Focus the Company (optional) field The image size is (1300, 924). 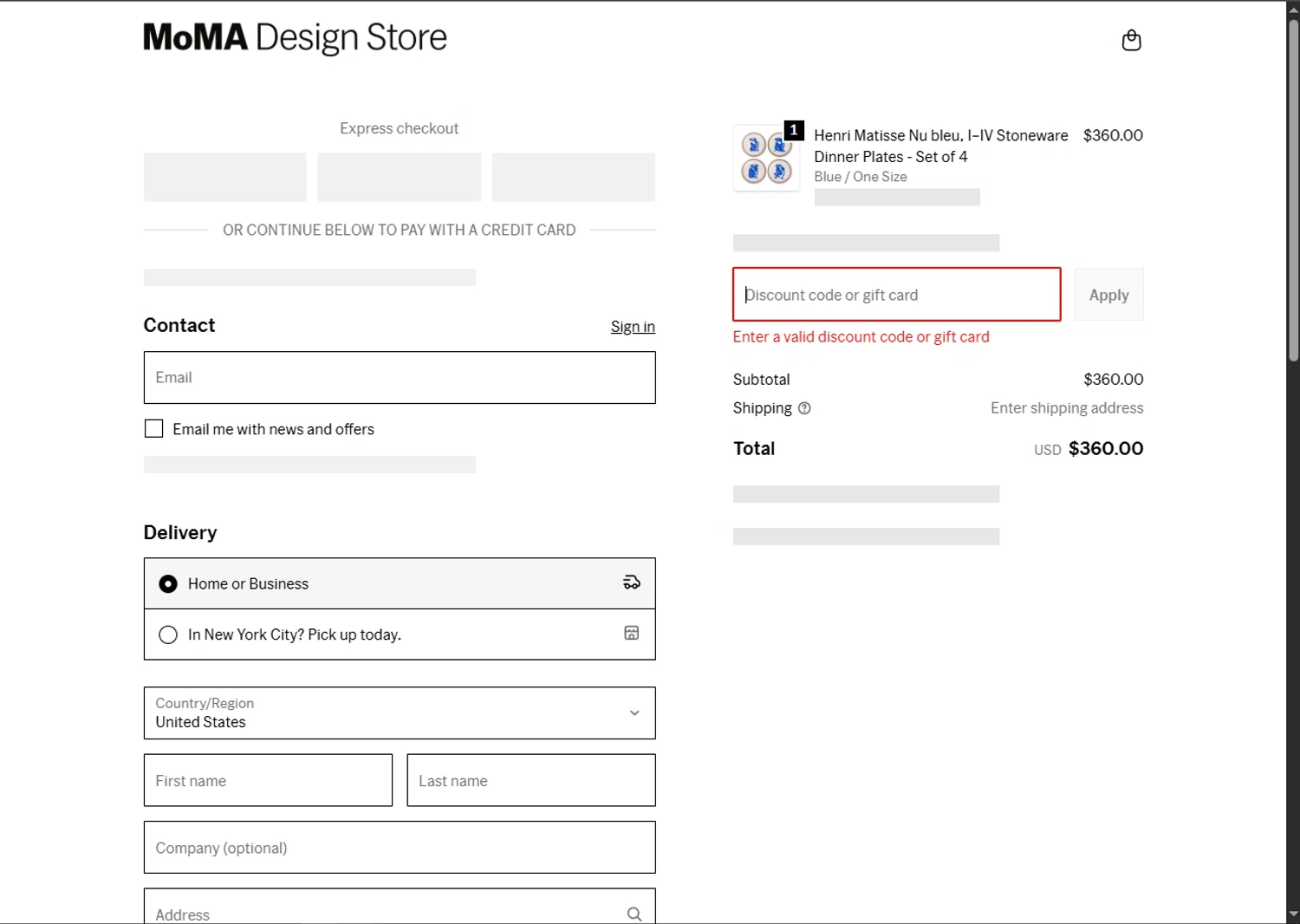[400, 848]
